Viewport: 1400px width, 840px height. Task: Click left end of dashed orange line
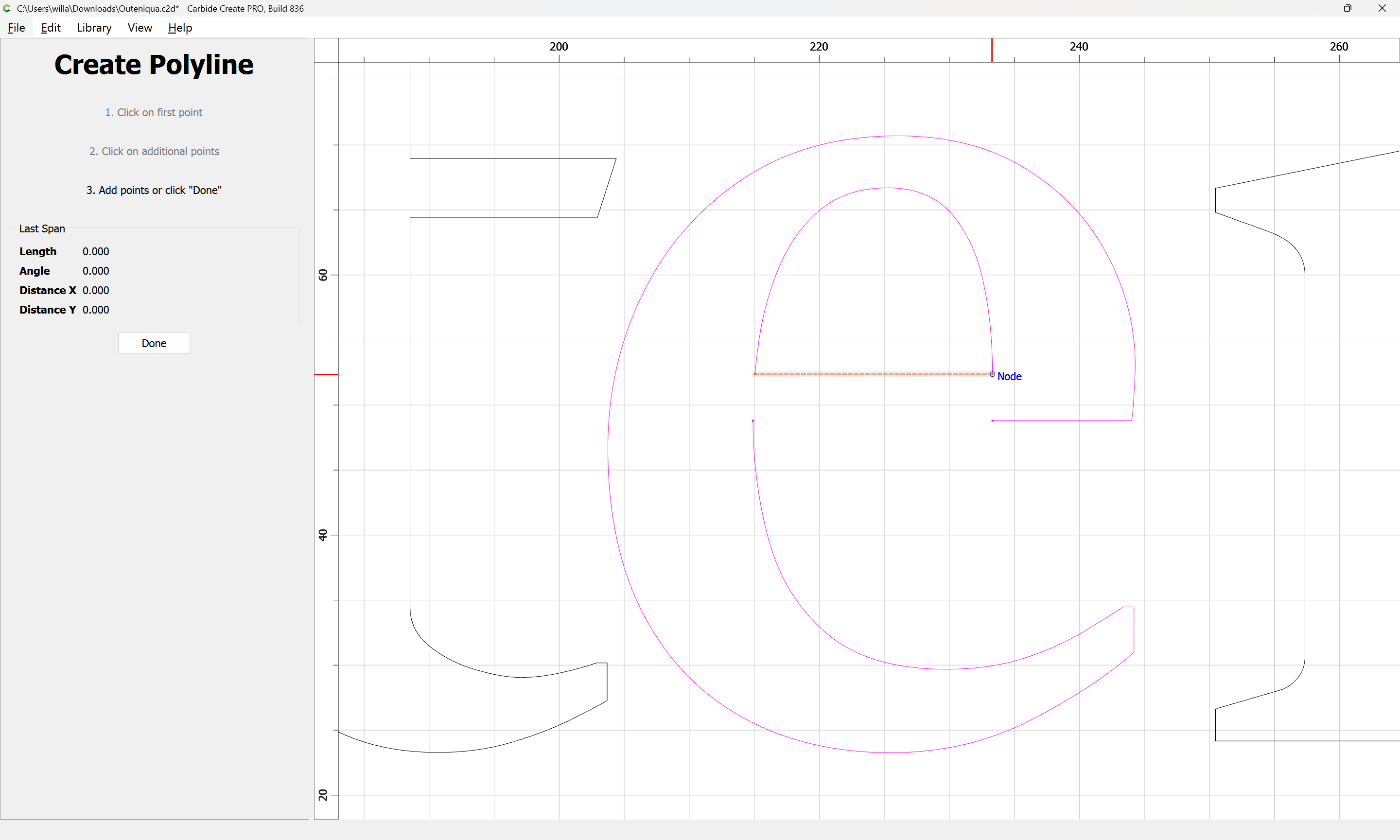(755, 374)
